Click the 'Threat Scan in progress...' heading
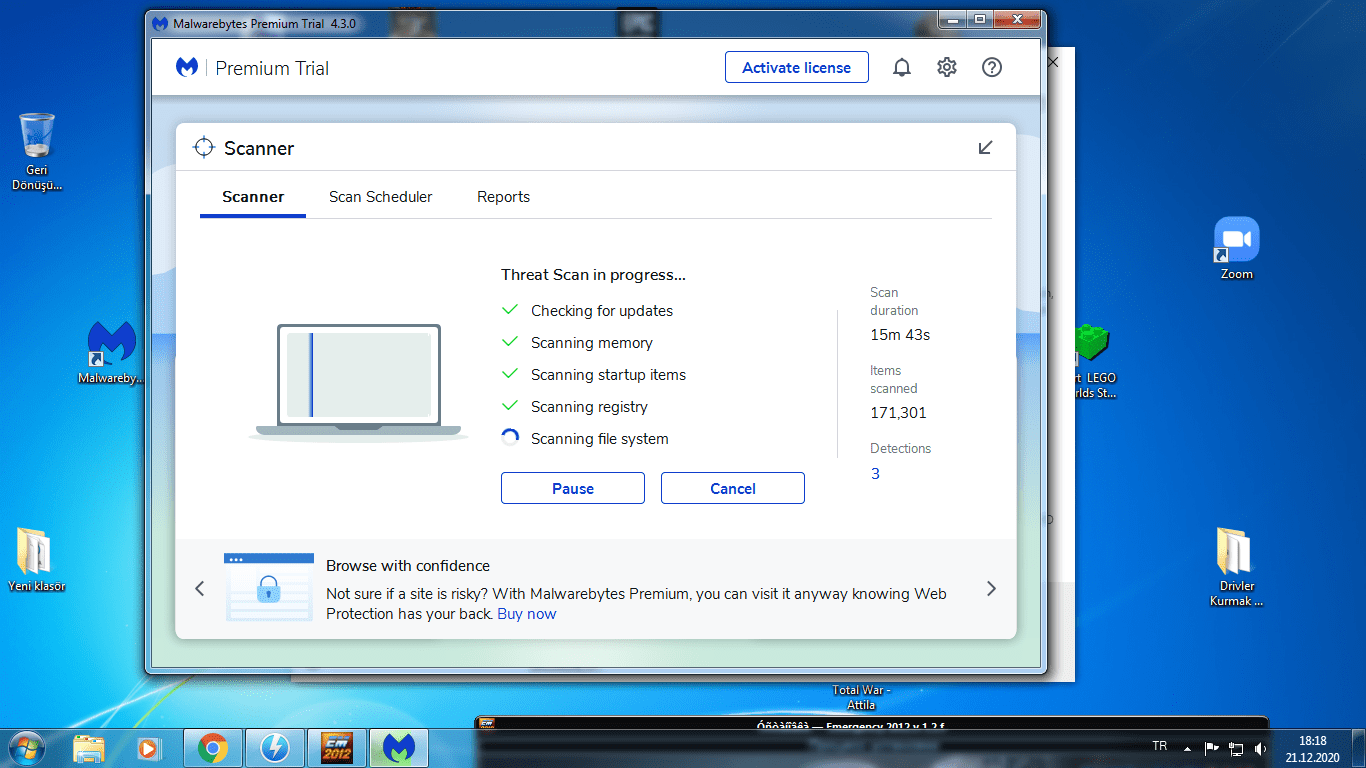The image size is (1366, 768). (593, 275)
